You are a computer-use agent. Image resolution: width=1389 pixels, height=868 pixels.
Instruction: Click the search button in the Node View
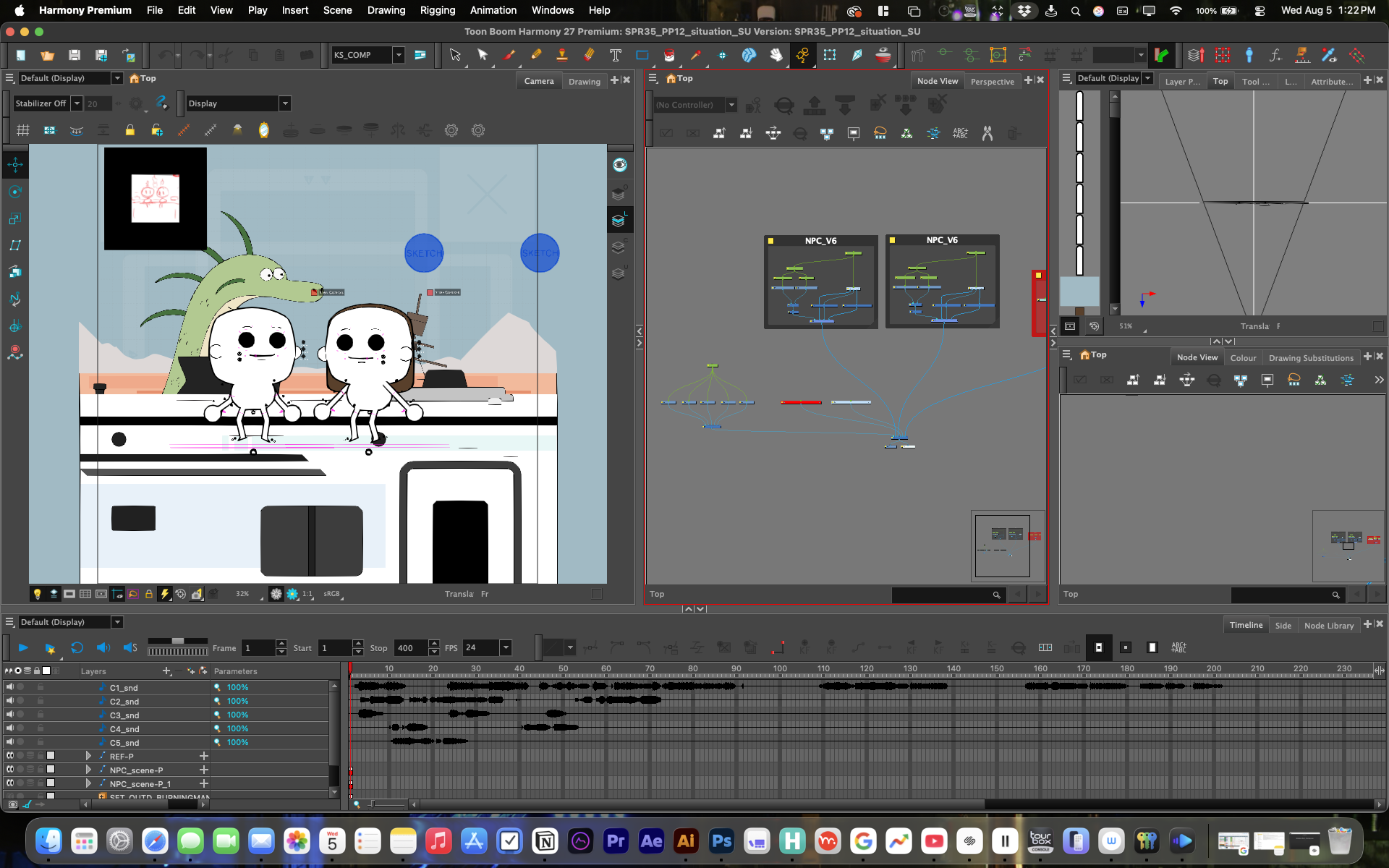[996, 595]
